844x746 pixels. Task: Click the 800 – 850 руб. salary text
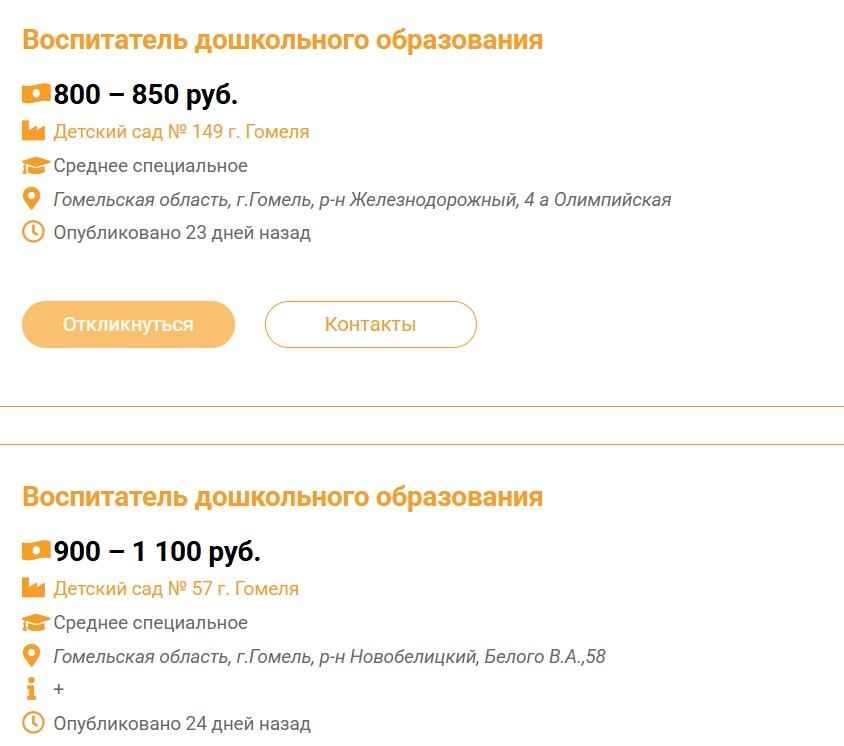coord(145,95)
